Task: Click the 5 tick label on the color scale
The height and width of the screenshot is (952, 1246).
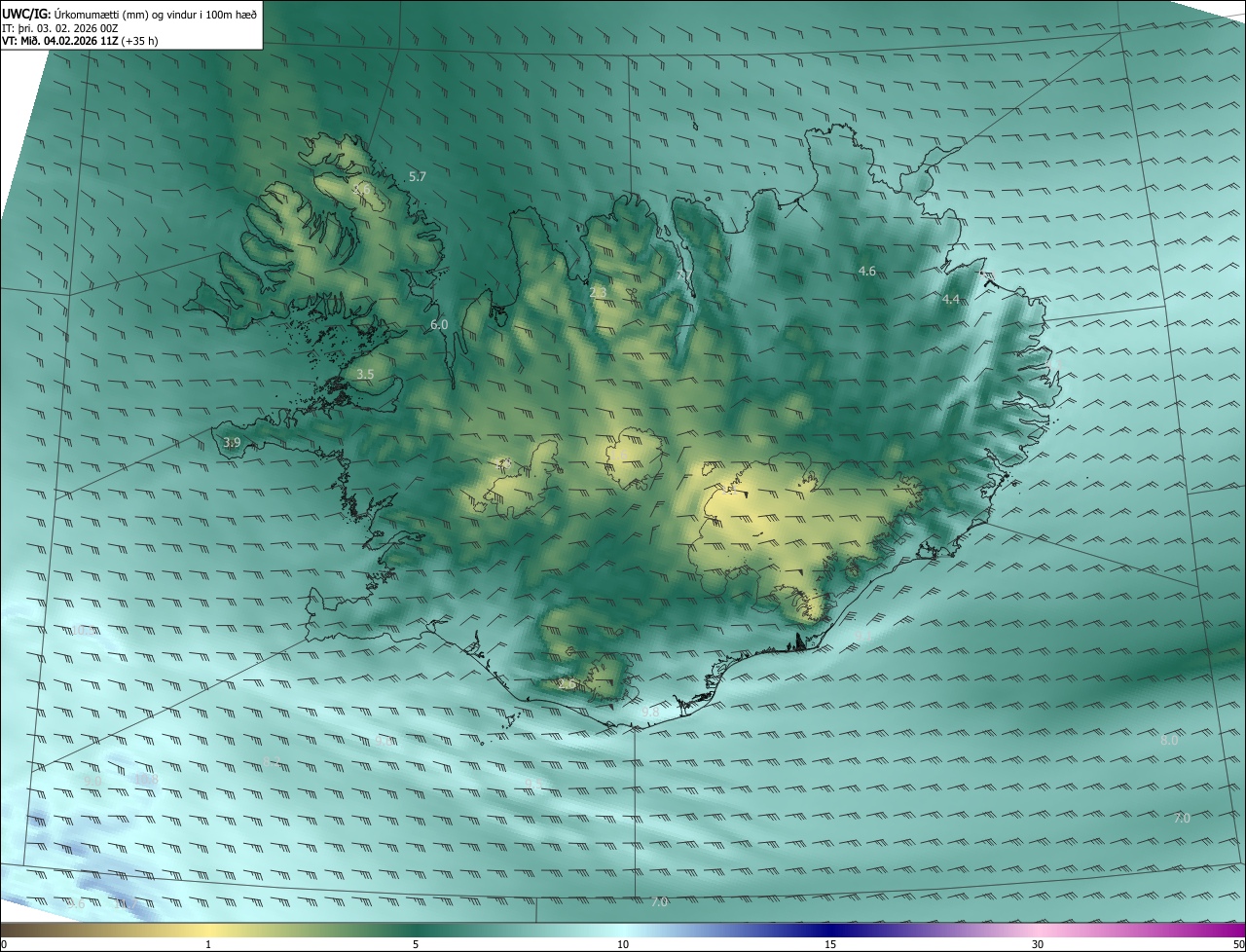Action: 416,945
